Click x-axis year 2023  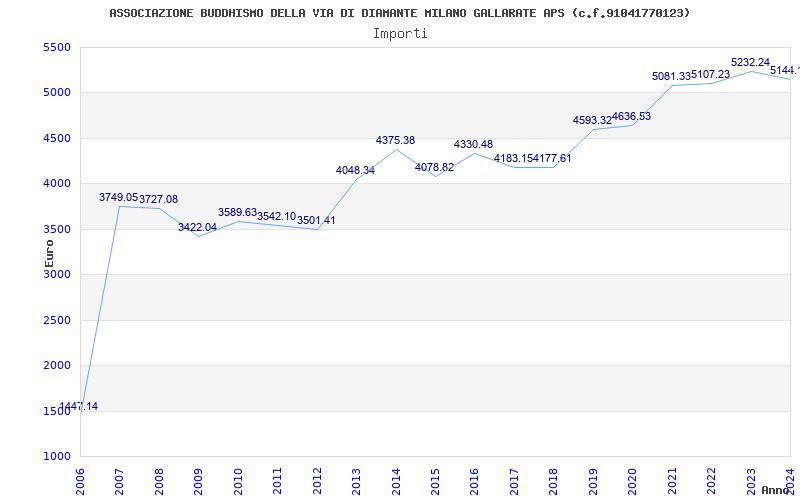point(751,481)
